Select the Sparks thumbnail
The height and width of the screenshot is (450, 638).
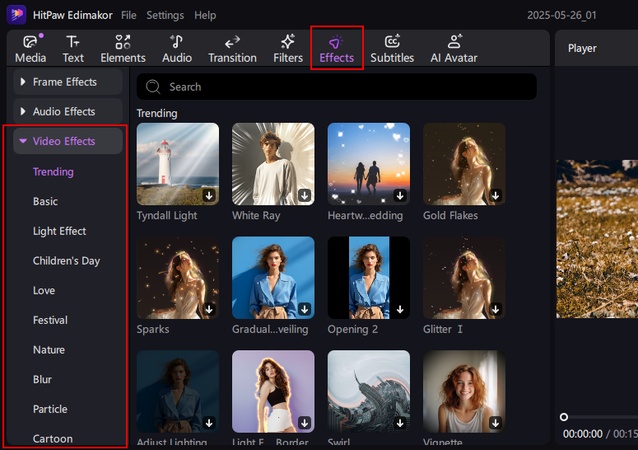[178, 278]
